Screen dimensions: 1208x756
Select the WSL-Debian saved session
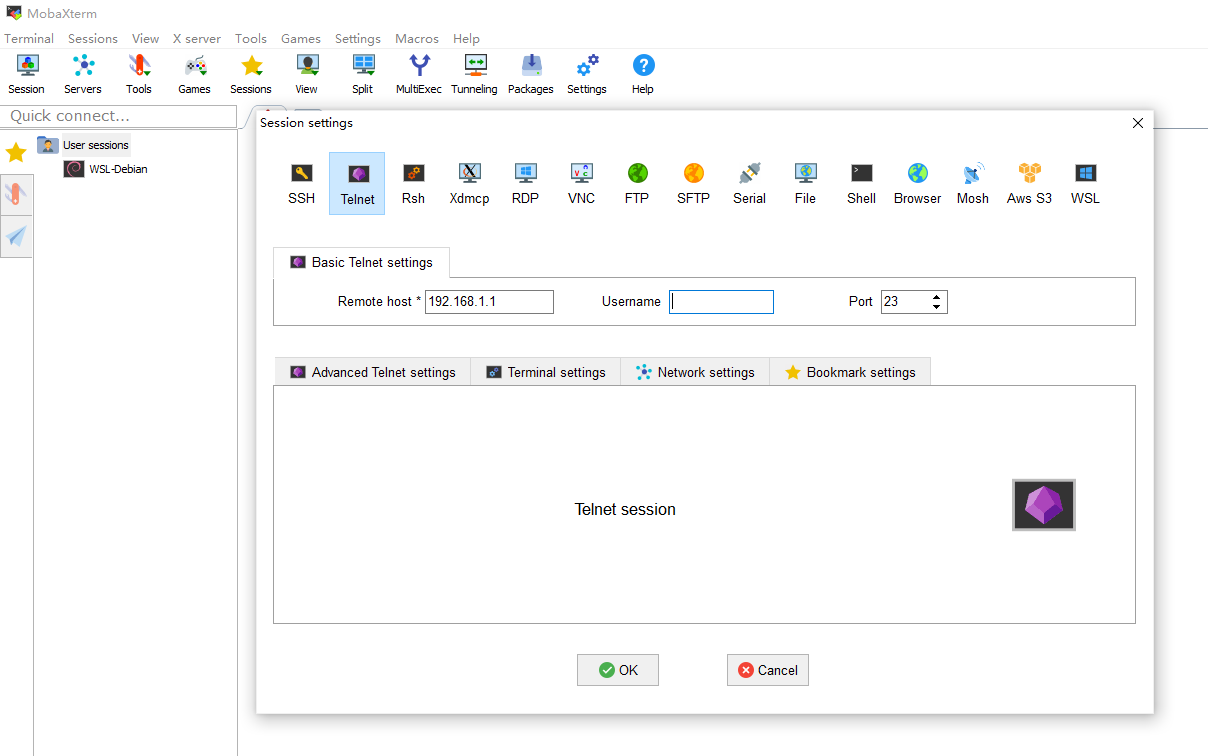117,169
